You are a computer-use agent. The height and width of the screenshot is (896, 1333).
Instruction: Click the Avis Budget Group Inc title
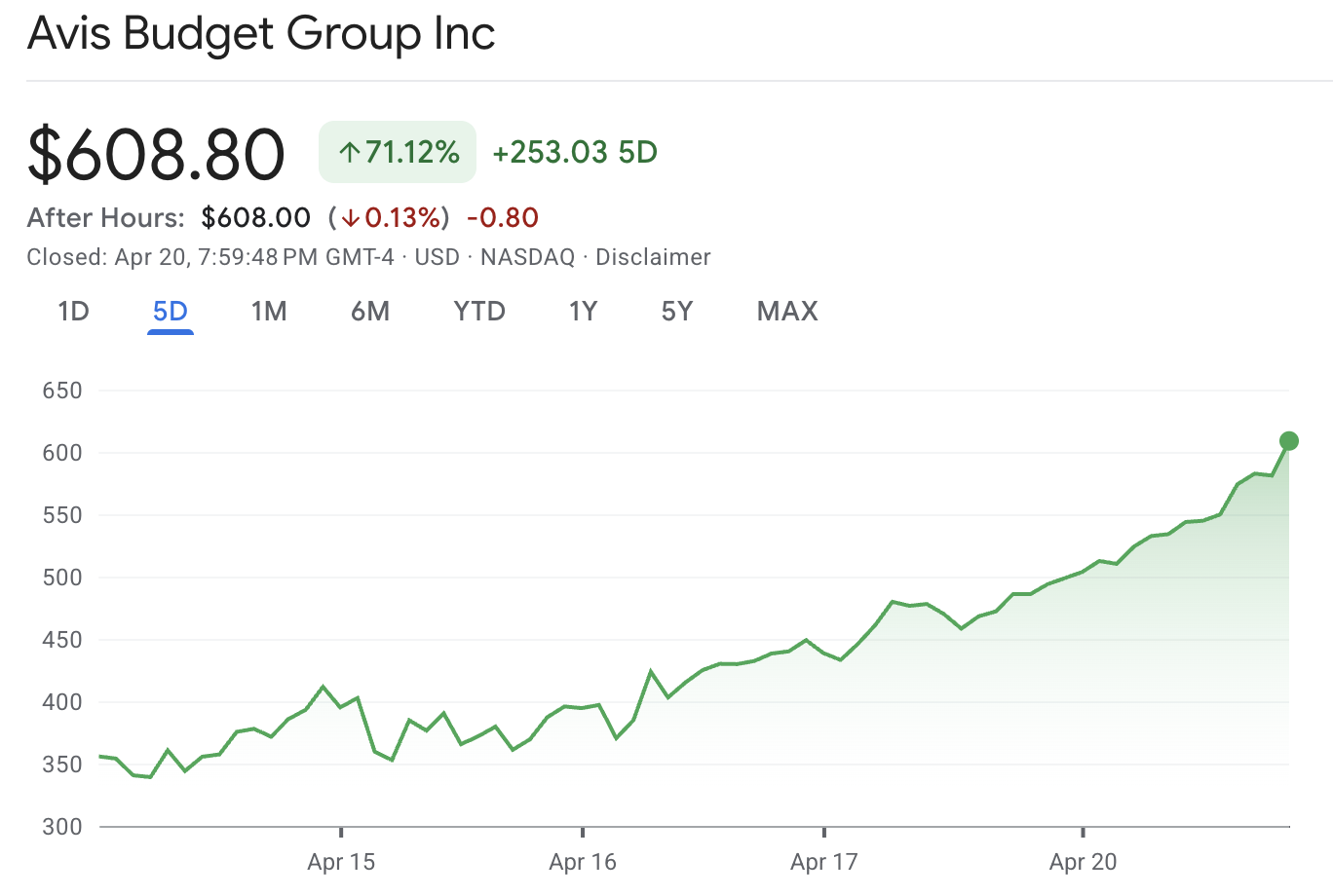[261, 34]
